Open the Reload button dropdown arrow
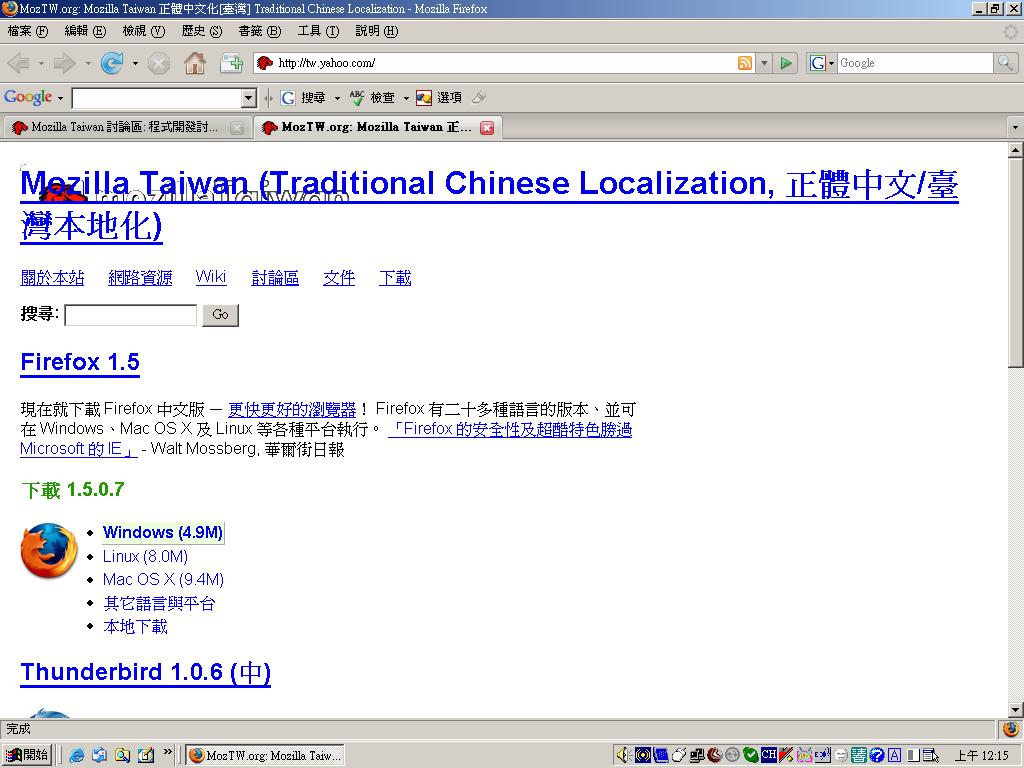This screenshot has height=768, width=1024. point(135,64)
